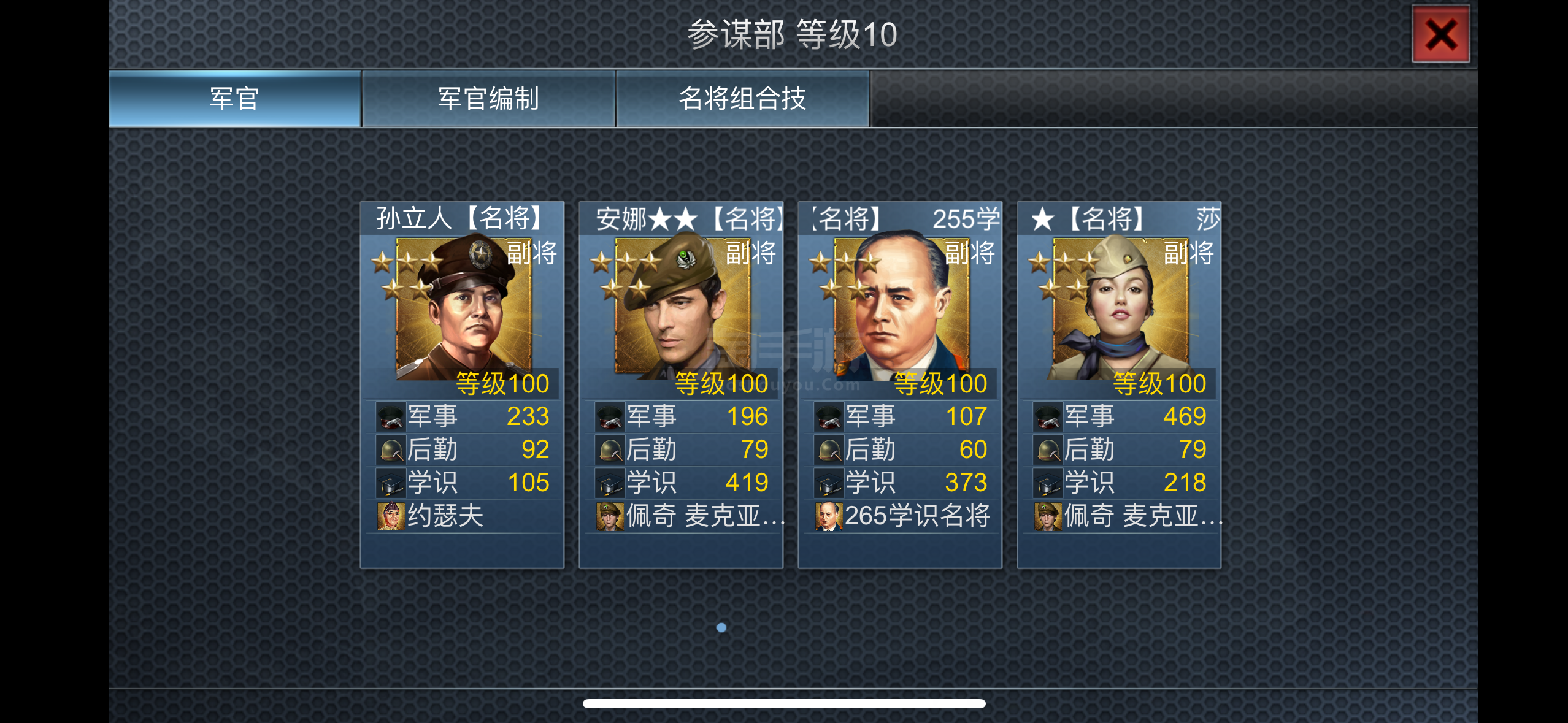
Task: Click the 佩奇 麦克亚 portrait icon on 莎's card
Action: coord(1048,516)
